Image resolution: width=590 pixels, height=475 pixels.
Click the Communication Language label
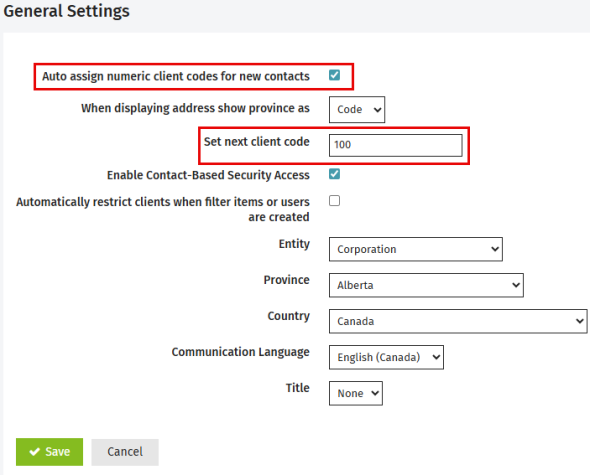(x=240, y=352)
